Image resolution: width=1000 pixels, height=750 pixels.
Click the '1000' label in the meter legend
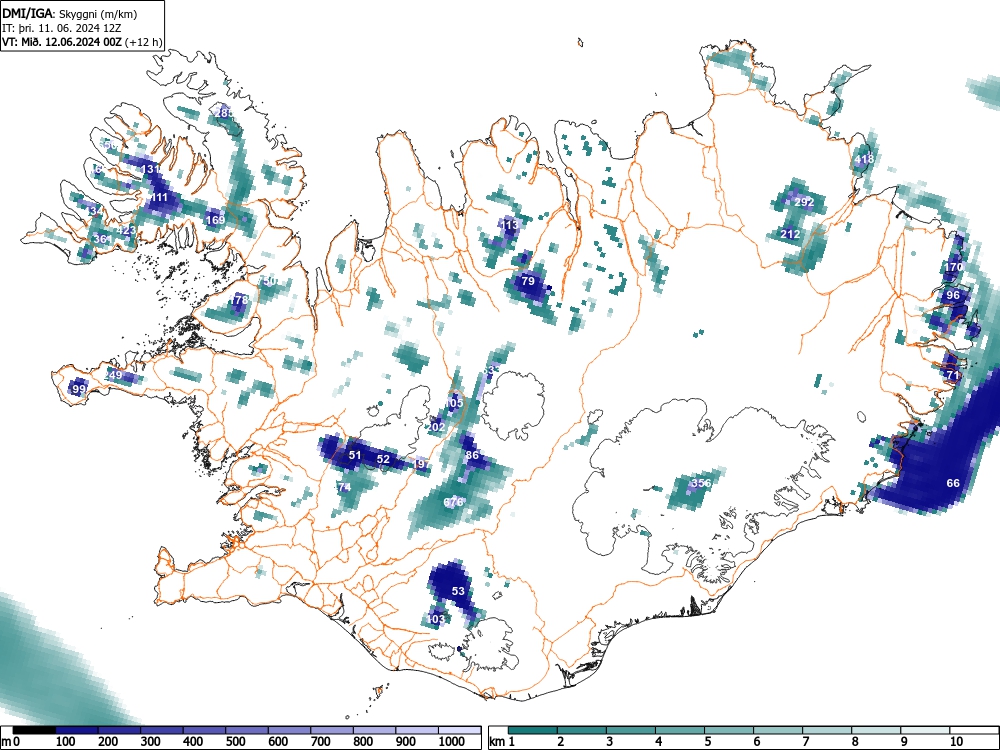452,742
